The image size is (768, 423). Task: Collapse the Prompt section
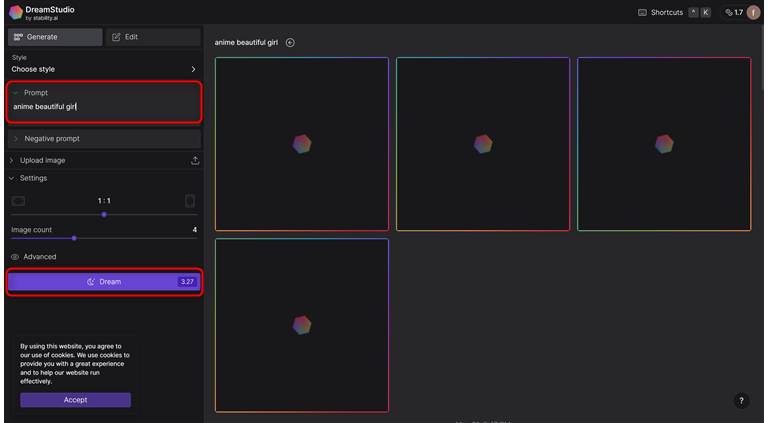tap(16, 93)
